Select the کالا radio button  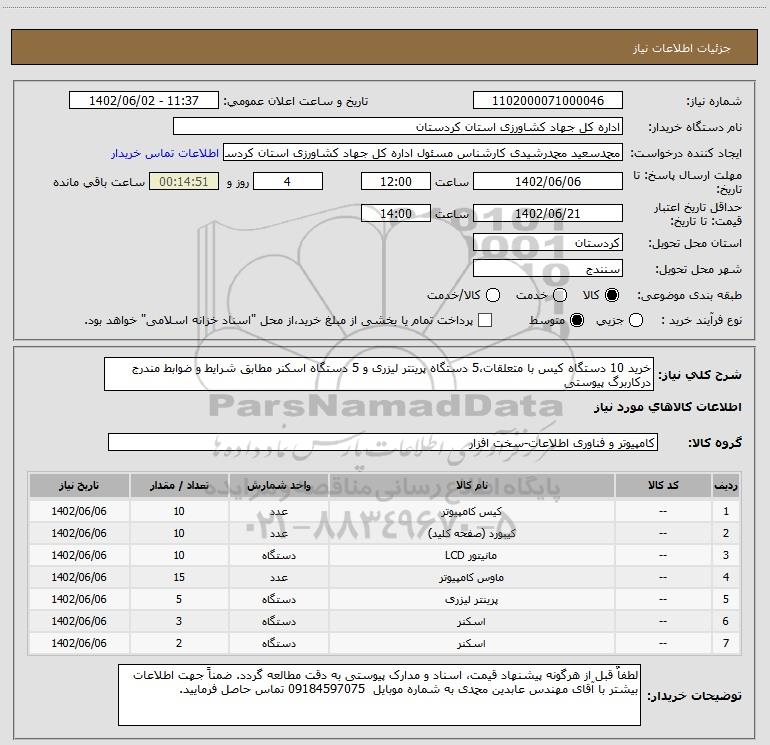coord(612,295)
